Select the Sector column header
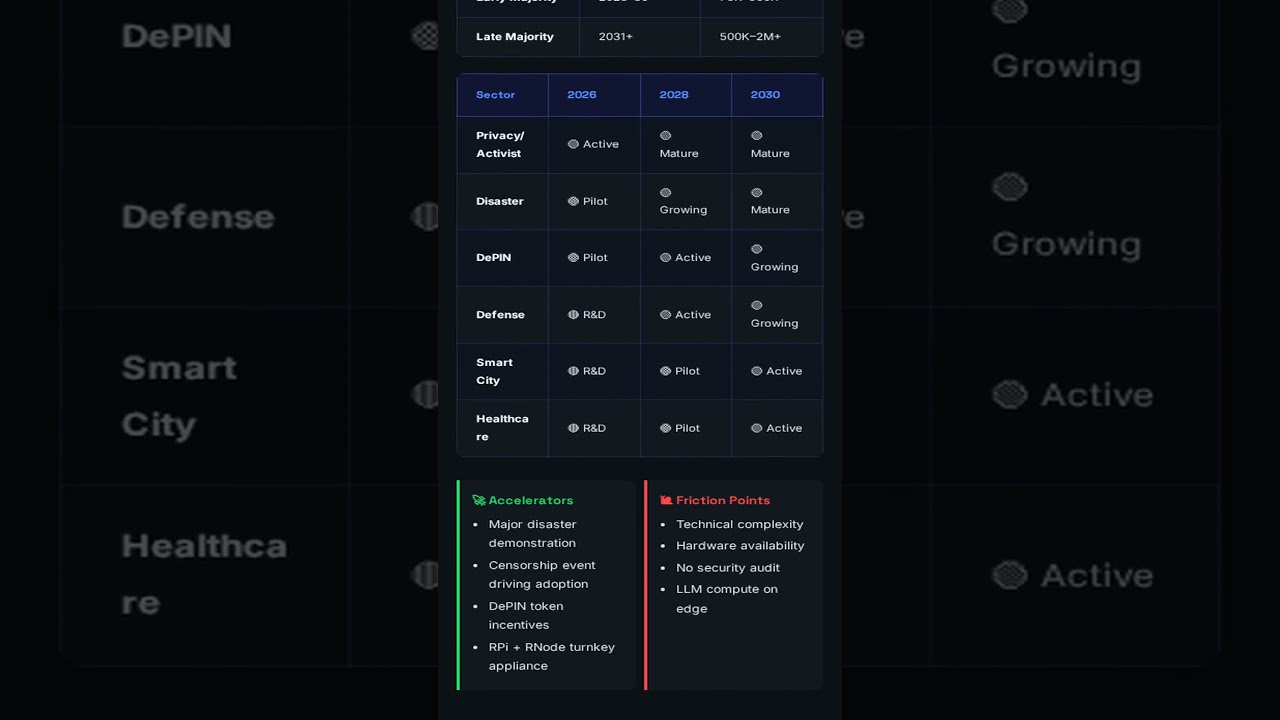This screenshot has height=720, width=1280. click(x=495, y=95)
